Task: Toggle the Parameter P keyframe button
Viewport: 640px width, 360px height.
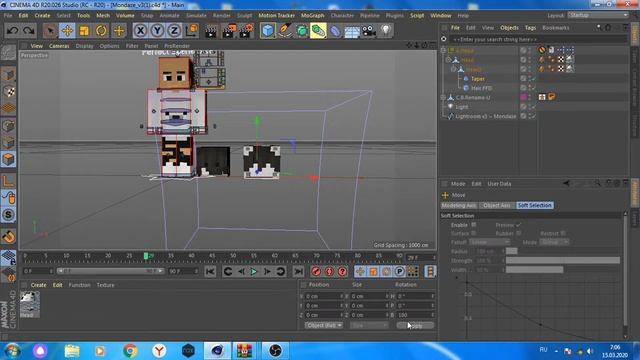Action: click(400, 271)
